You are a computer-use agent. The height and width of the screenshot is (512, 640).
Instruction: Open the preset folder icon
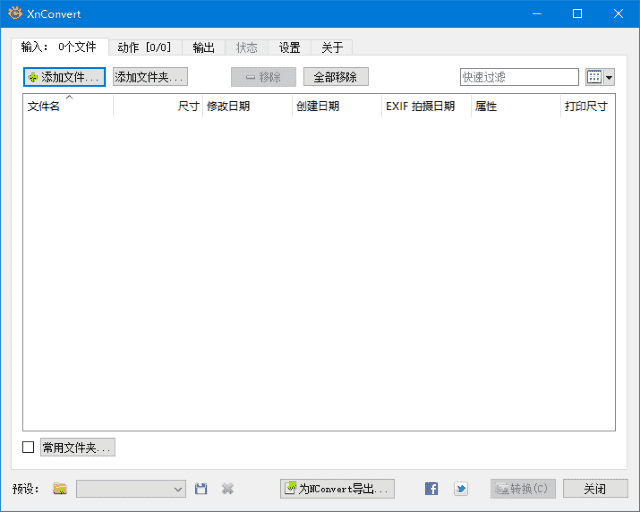click(60, 489)
